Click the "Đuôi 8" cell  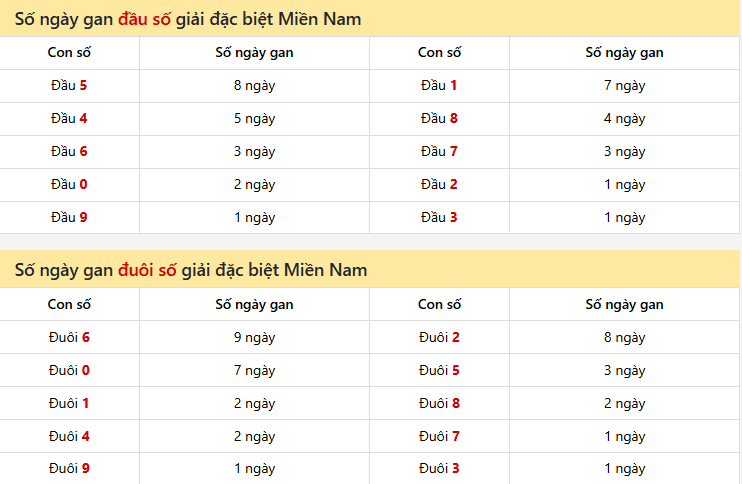coord(439,404)
